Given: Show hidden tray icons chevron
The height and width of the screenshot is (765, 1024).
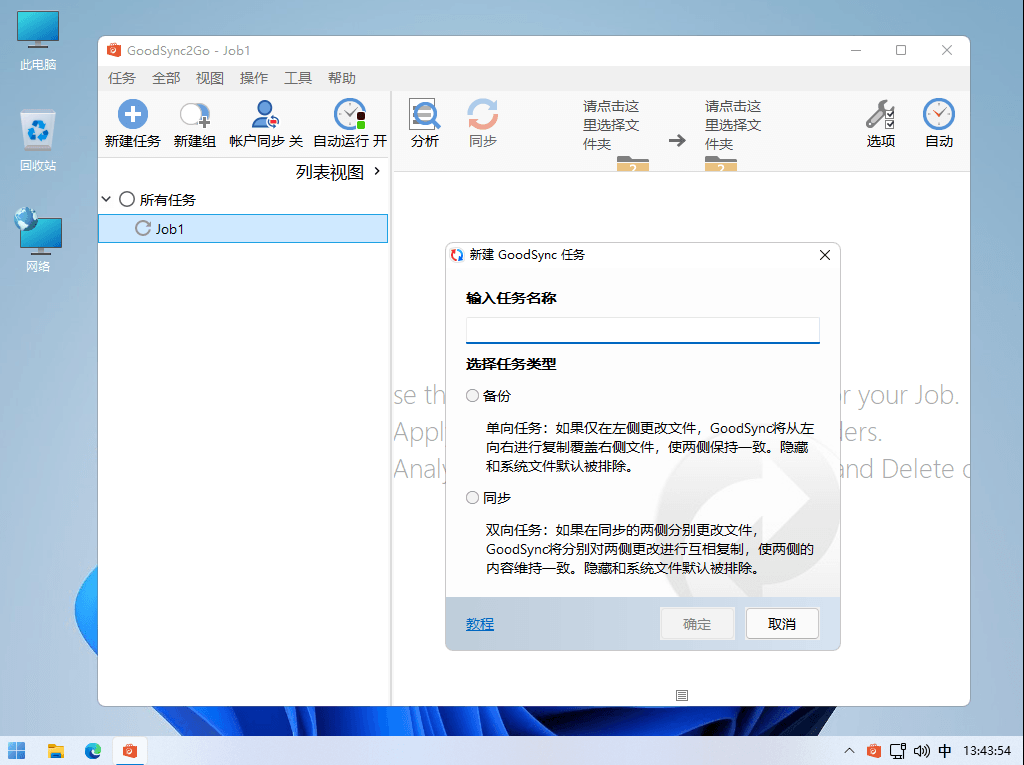Looking at the screenshot, I should (x=848, y=751).
